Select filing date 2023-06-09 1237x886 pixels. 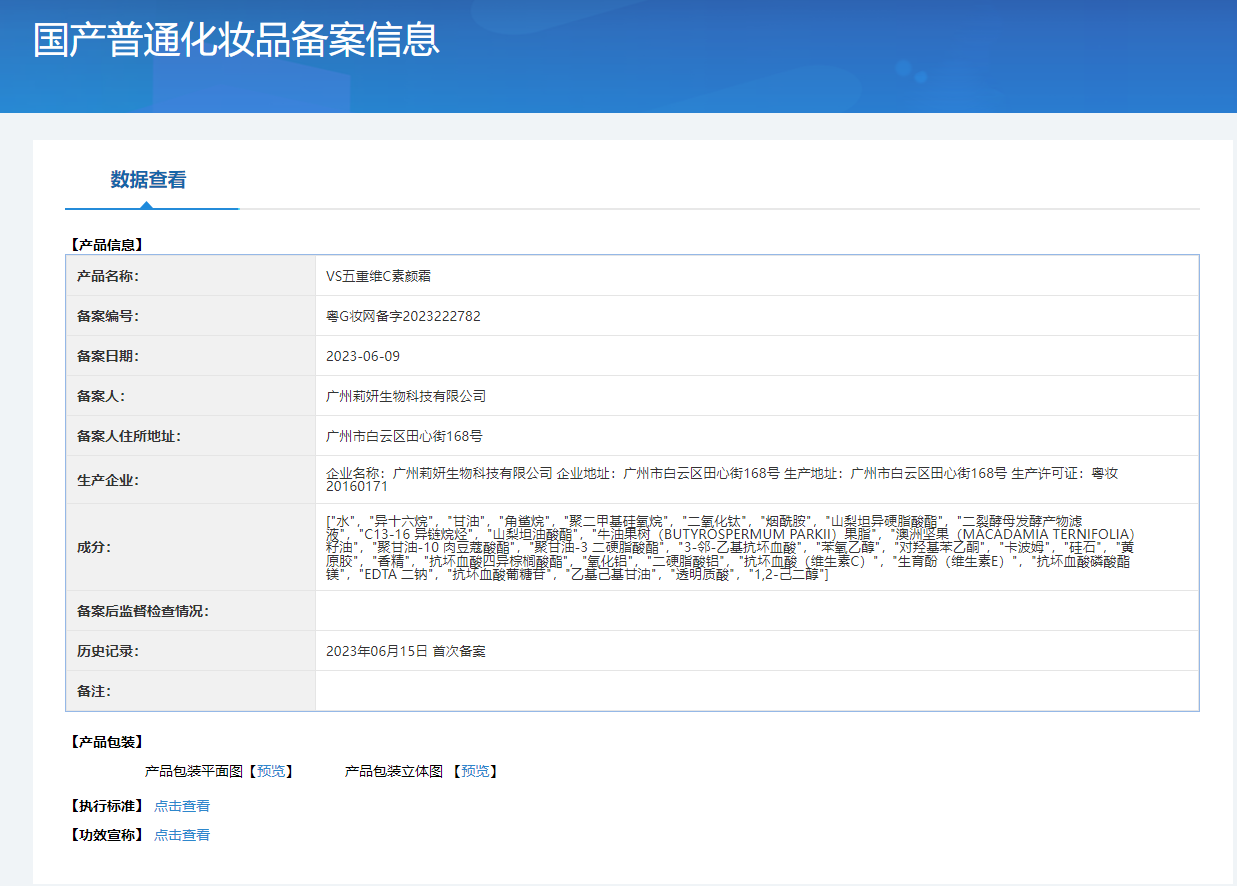tap(363, 356)
